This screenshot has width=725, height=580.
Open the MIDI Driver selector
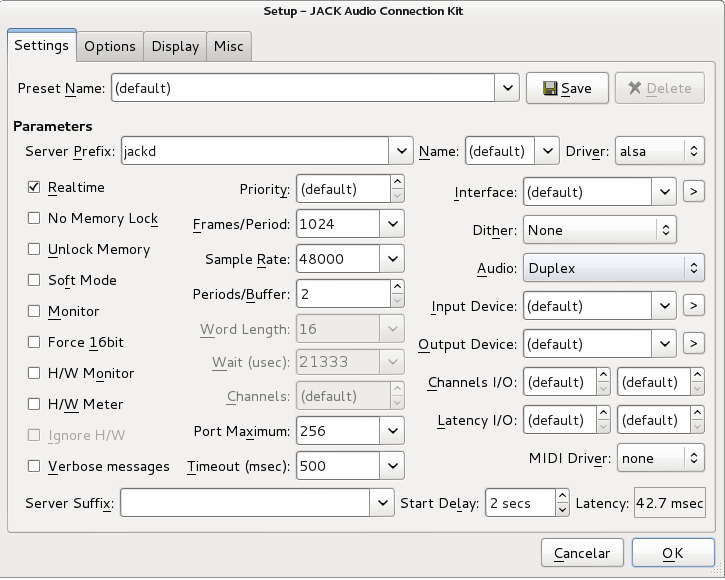[x=661, y=458]
